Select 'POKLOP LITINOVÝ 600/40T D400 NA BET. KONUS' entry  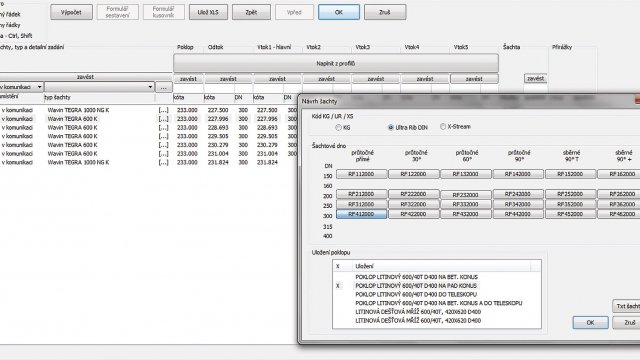tap(416, 277)
